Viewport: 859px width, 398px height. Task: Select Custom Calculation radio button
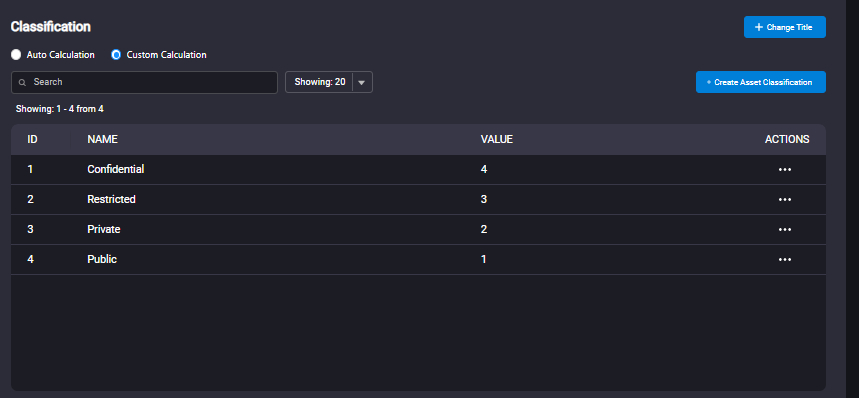[x=116, y=55]
